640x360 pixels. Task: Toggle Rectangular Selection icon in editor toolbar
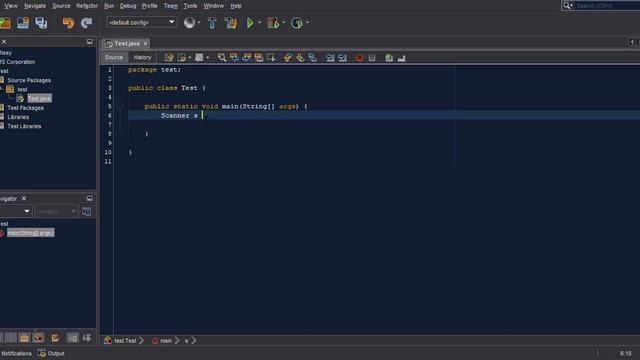271,58
